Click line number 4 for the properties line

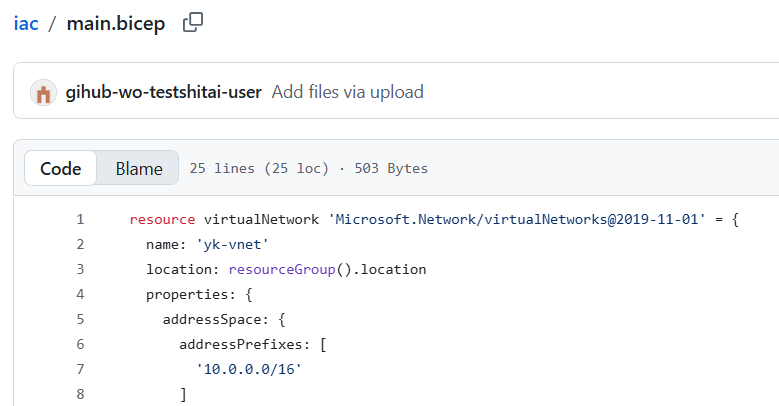tap(79, 294)
